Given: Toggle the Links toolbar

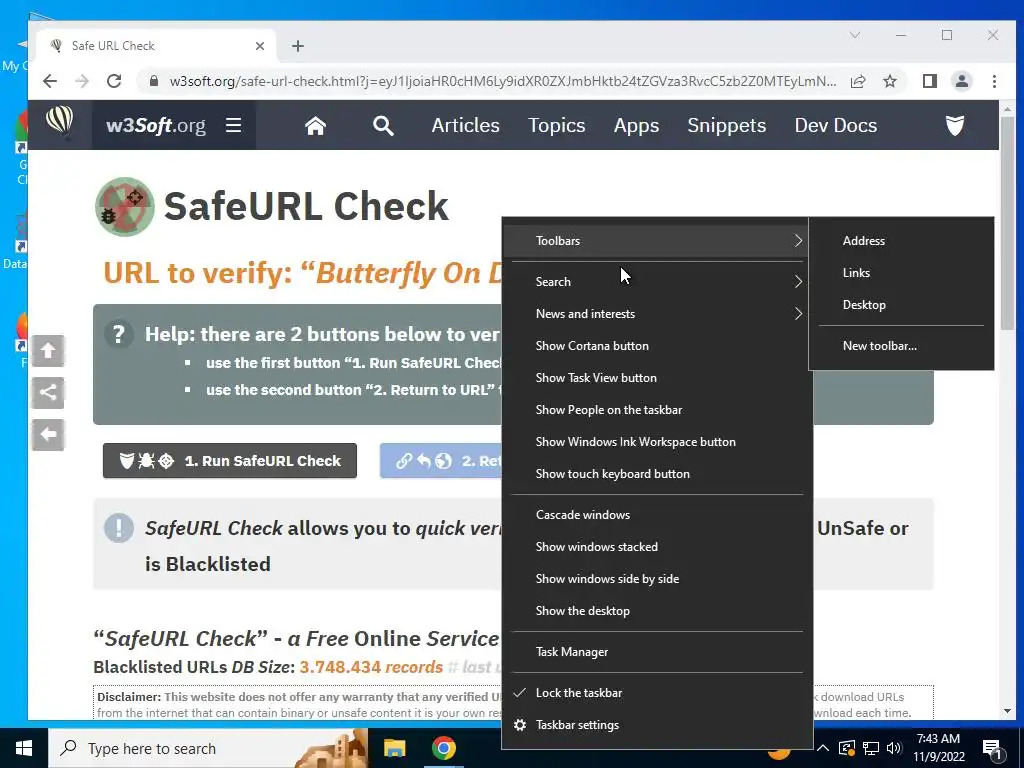Looking at the screenshot, I should click(x=901, y=273).
